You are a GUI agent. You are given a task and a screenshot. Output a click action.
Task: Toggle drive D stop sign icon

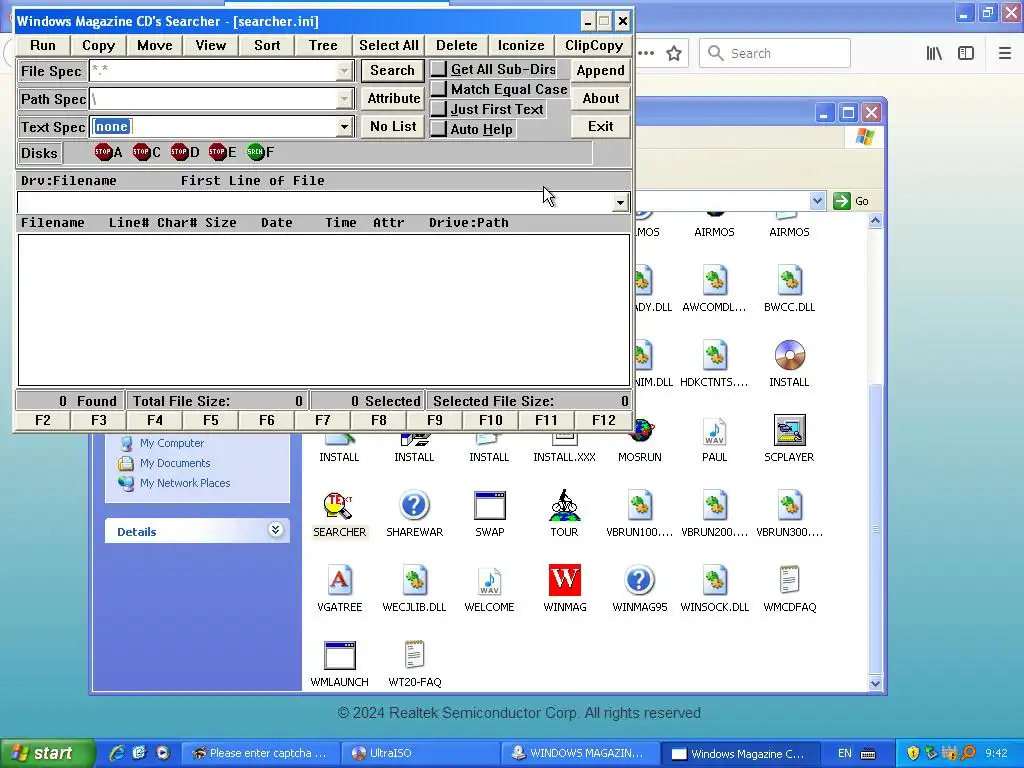179,152
